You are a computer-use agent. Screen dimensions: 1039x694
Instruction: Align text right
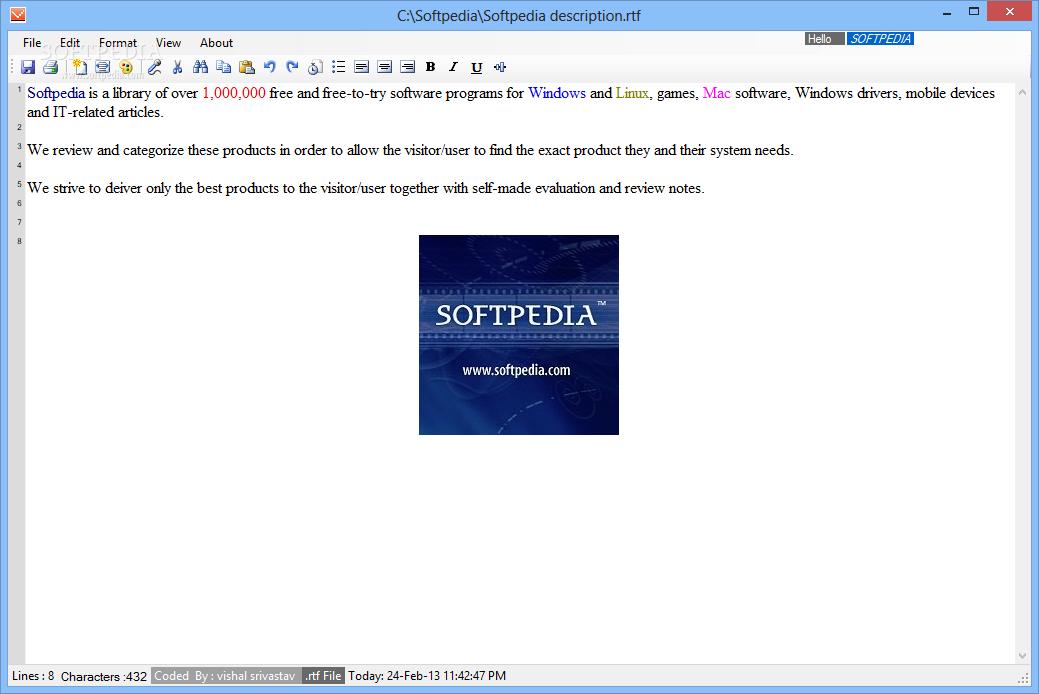point(408,67)
